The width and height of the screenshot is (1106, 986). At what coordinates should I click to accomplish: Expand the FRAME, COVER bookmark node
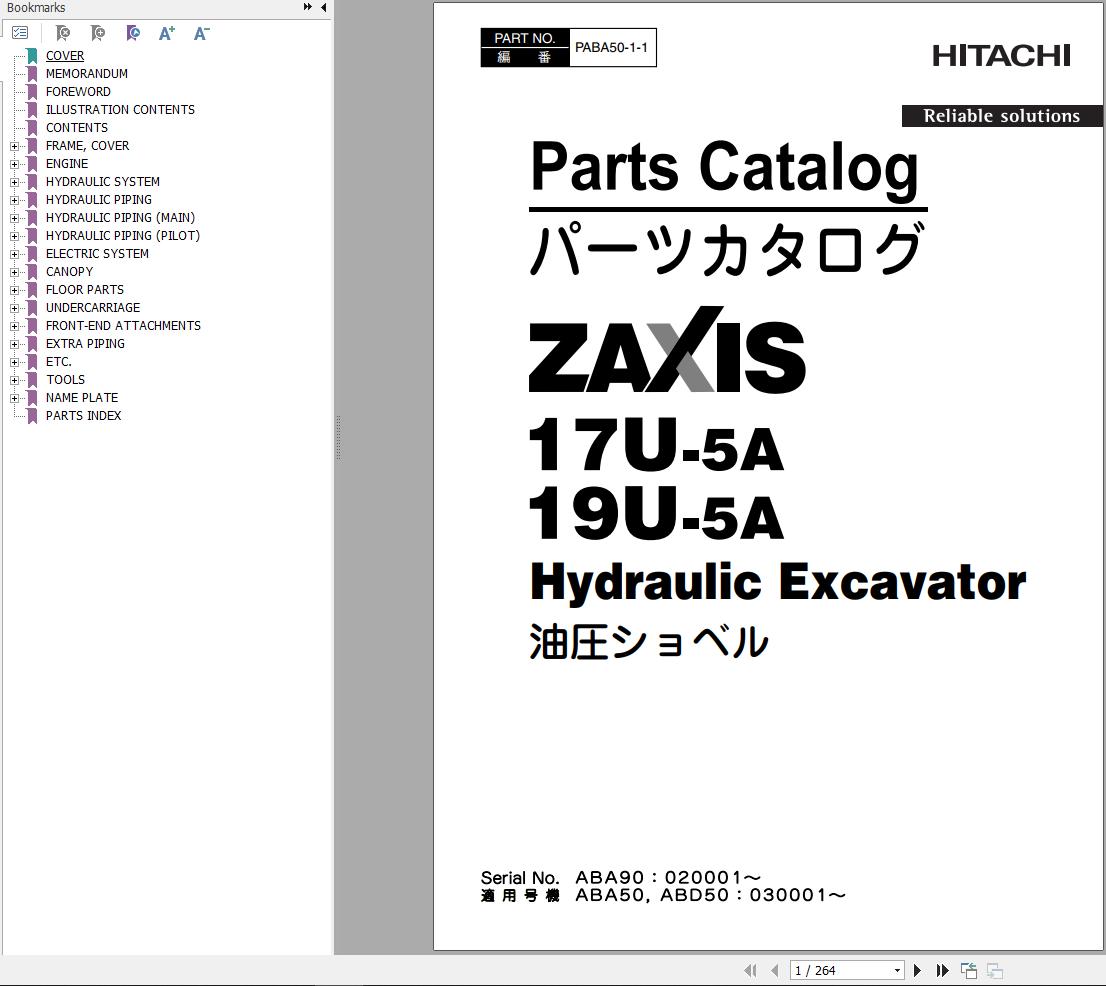pyautogui.click(x=14, y=146)
